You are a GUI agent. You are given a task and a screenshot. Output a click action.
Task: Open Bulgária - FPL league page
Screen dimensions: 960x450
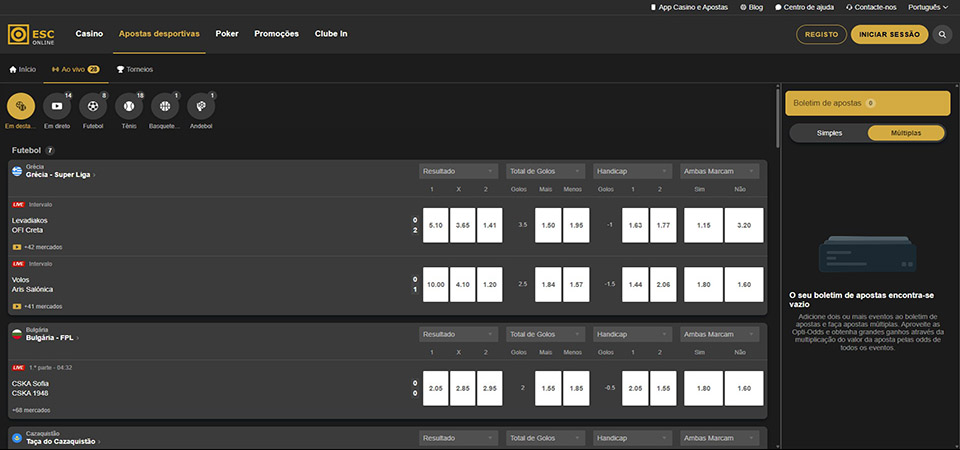[x=53, y=338]
